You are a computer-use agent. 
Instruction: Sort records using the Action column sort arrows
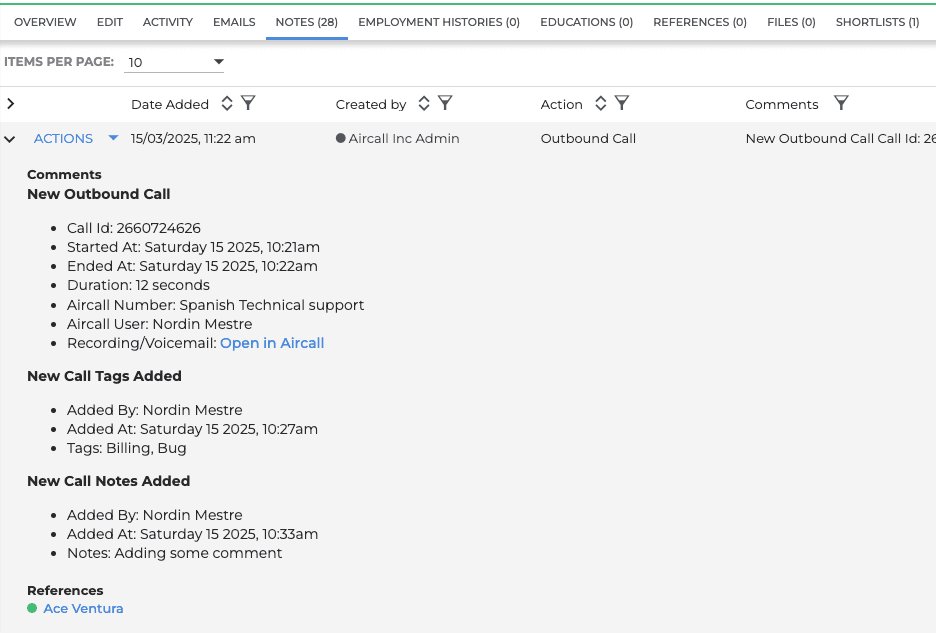600,103
